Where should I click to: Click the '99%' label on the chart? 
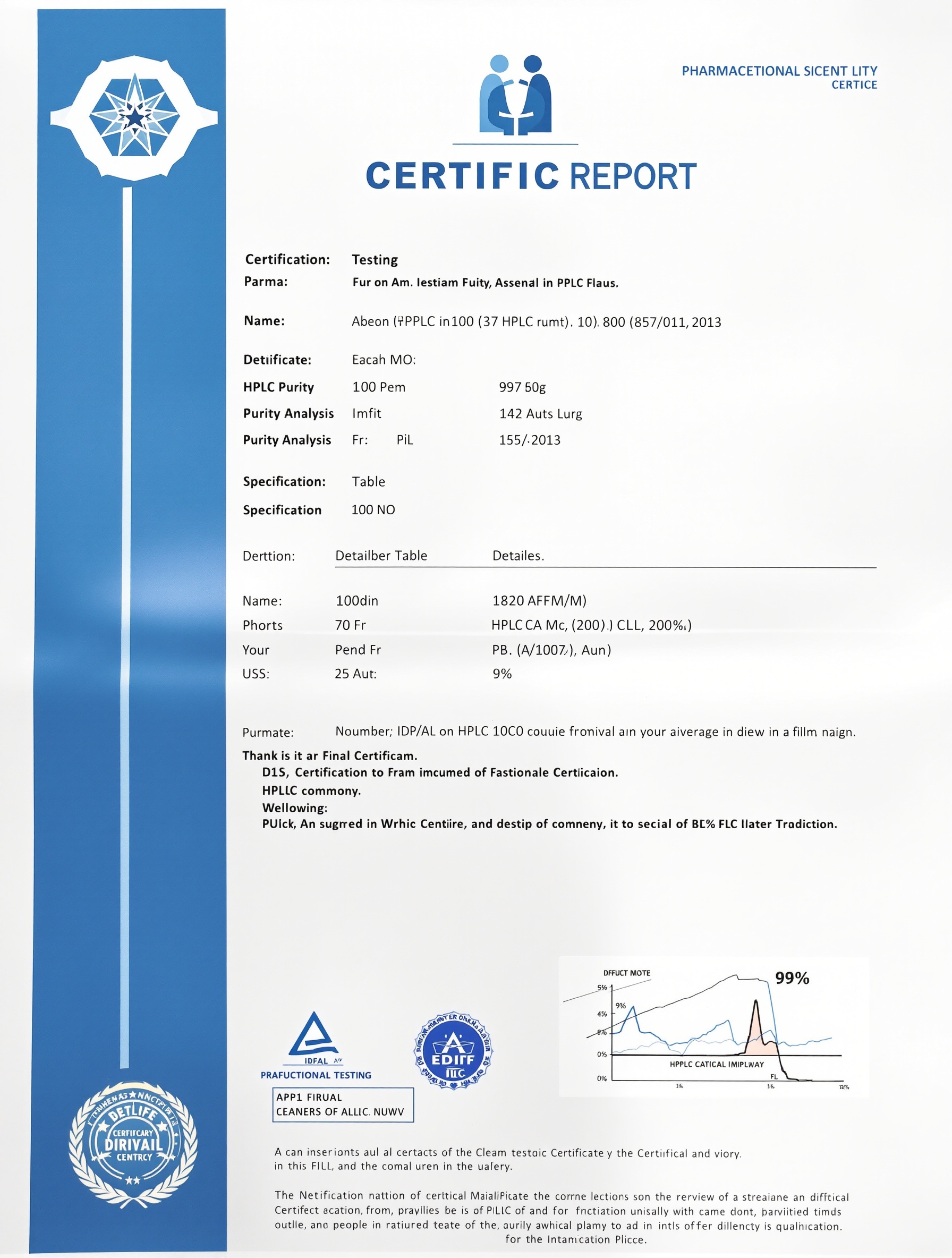pyautogui.click(x=792, y=979)
